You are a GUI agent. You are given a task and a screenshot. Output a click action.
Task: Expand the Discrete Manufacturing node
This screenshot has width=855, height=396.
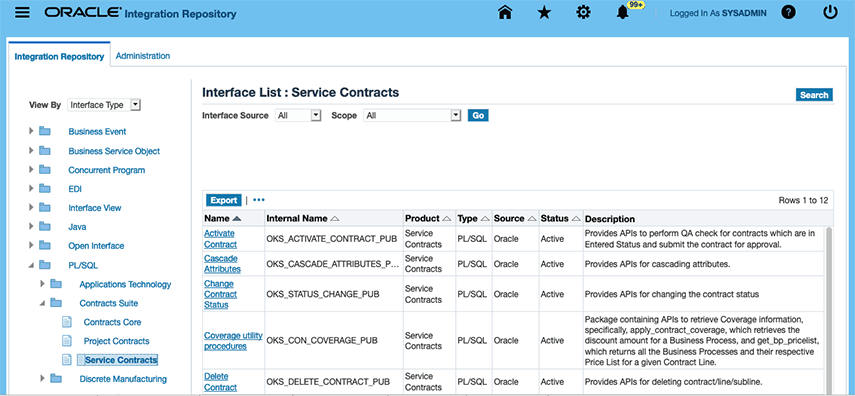point(42,379)
